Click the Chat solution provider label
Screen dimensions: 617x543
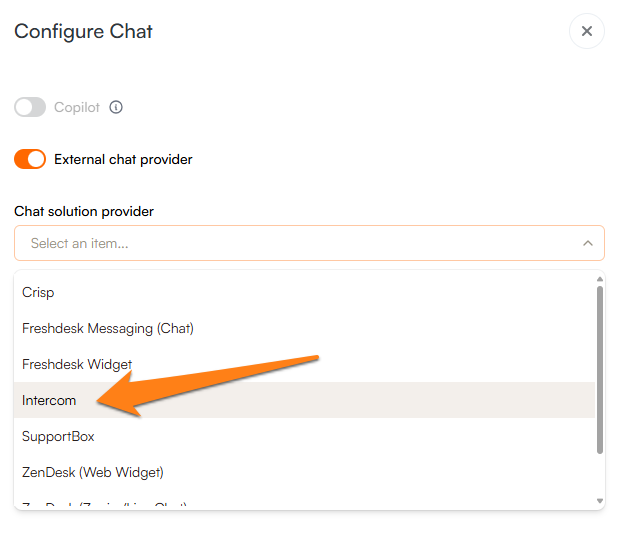[84, 211]
